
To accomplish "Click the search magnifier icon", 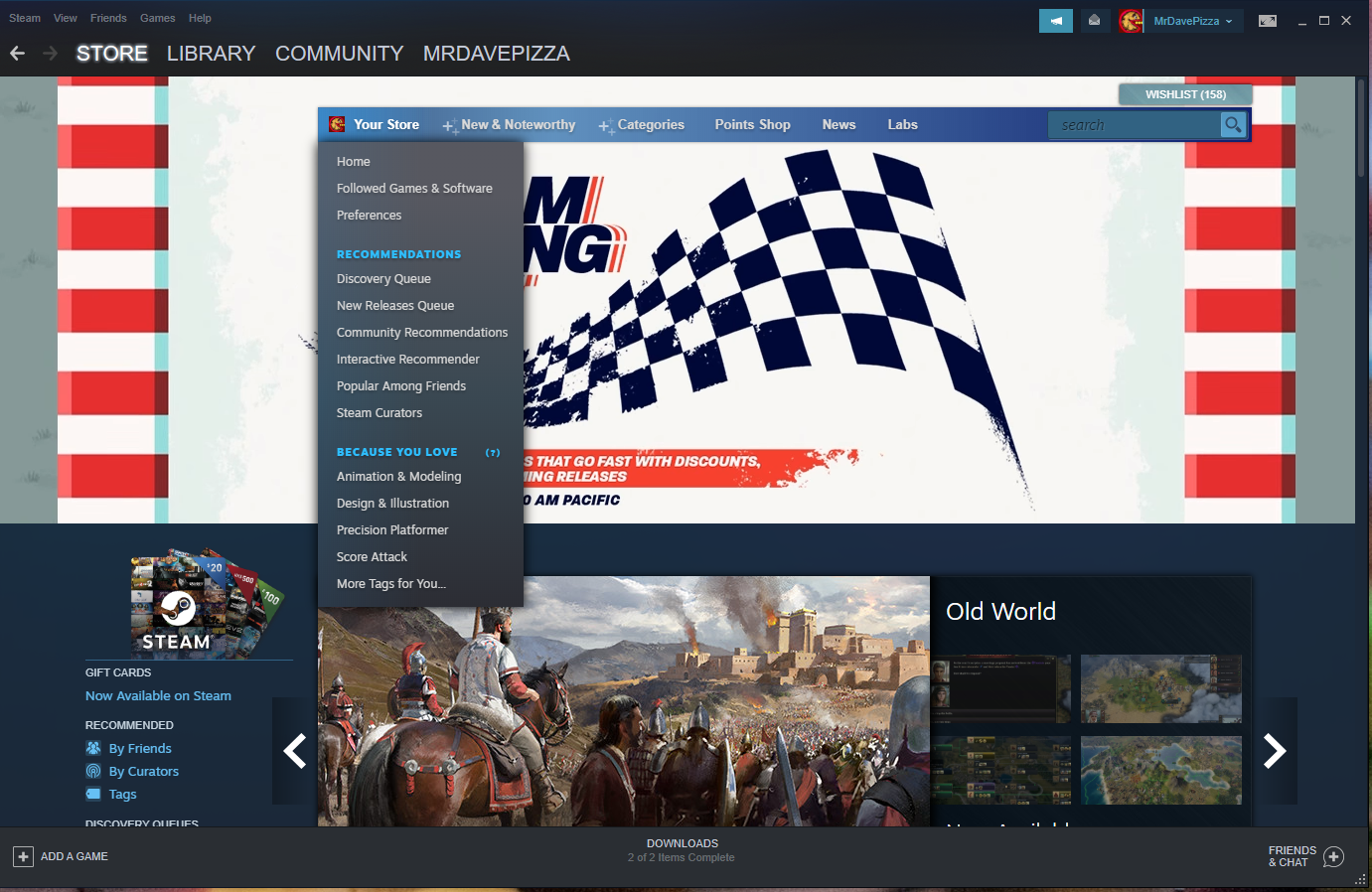I will (1233, 125).
